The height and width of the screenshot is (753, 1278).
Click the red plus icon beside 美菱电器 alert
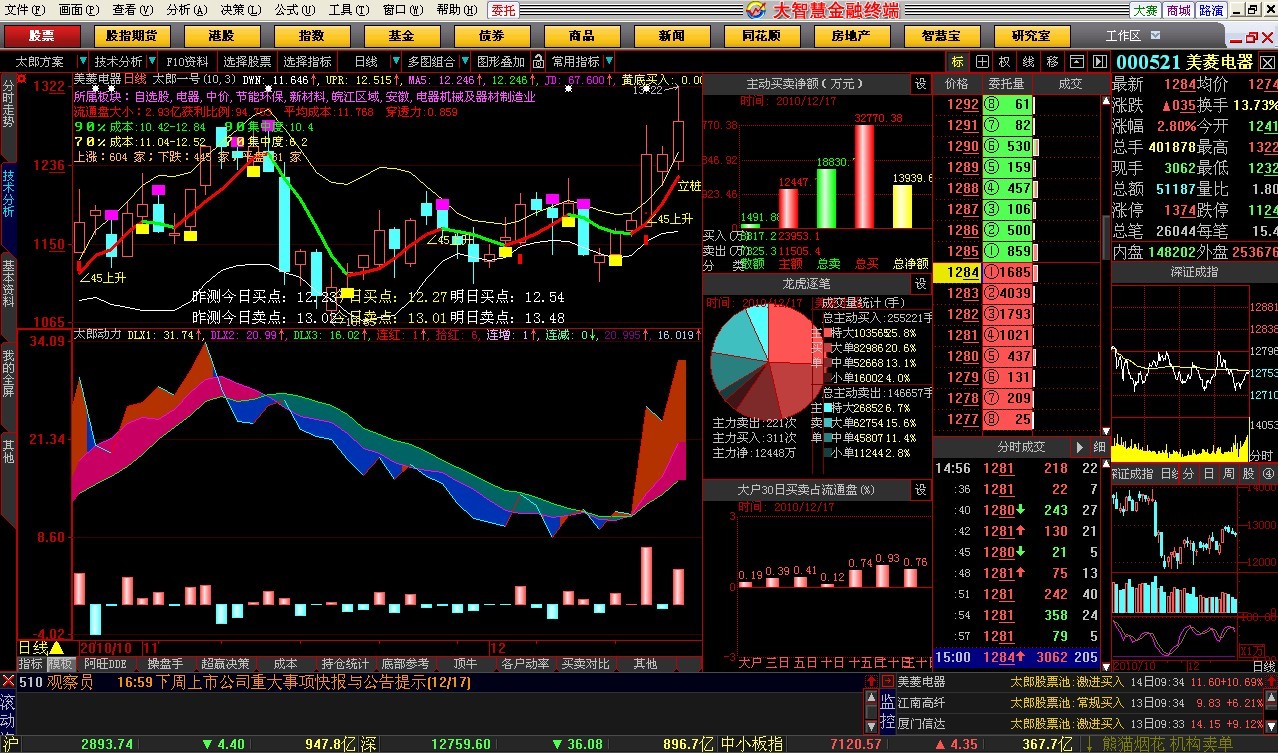887,681
